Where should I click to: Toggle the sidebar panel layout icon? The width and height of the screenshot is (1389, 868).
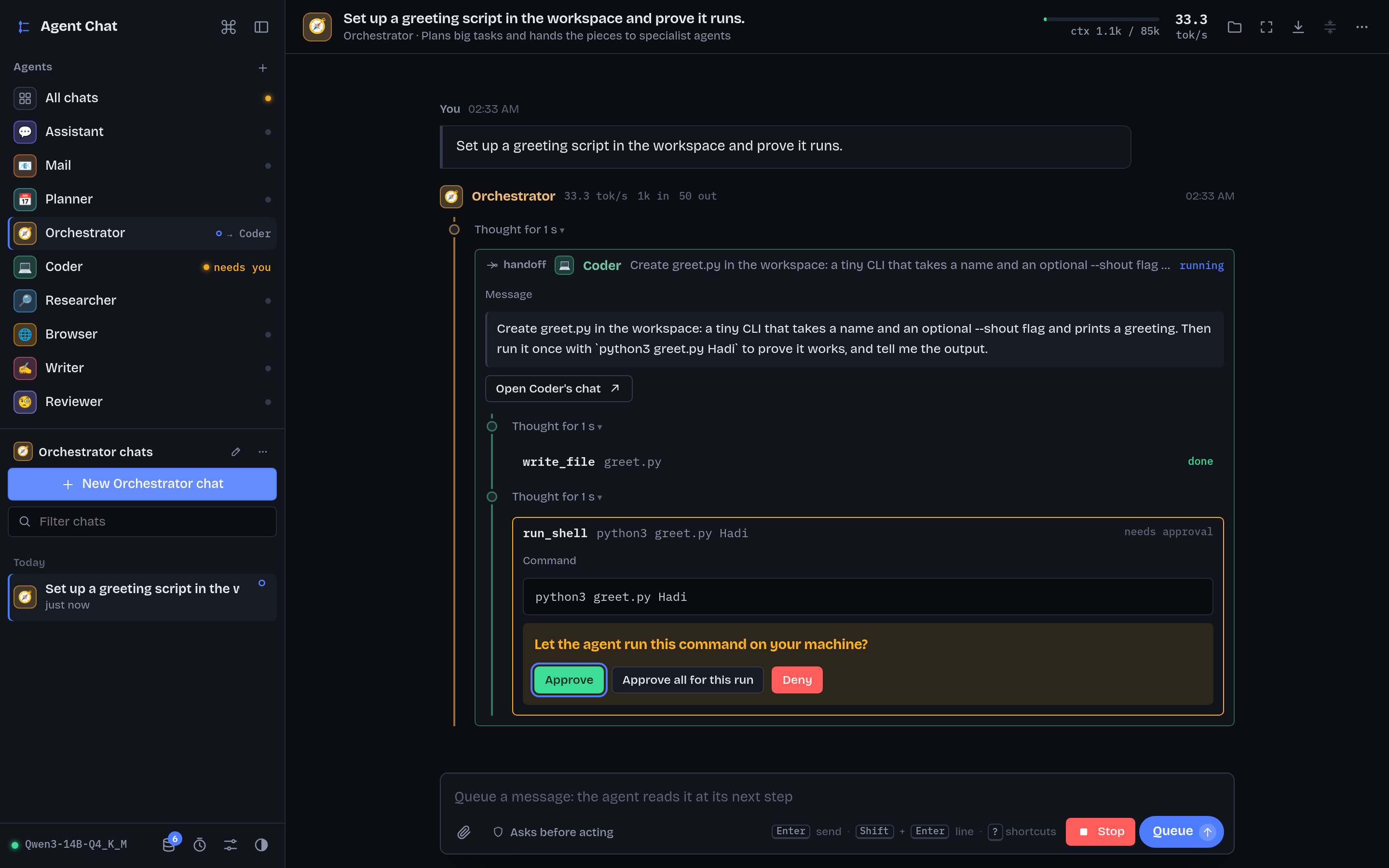coord(261,27)
